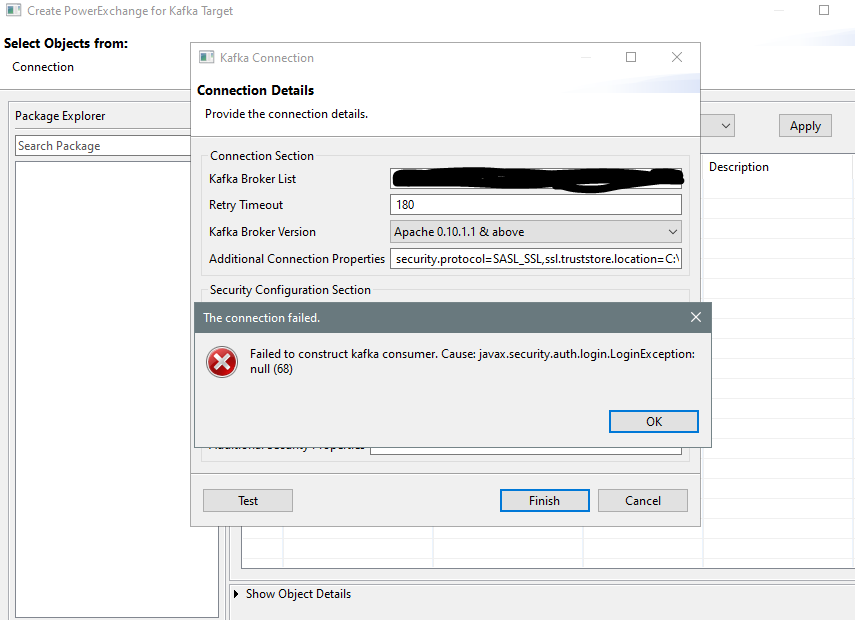Screen dimensions: 855x620
Task: Maximize the Kafka Connection dialog
Action: [631, 57]
